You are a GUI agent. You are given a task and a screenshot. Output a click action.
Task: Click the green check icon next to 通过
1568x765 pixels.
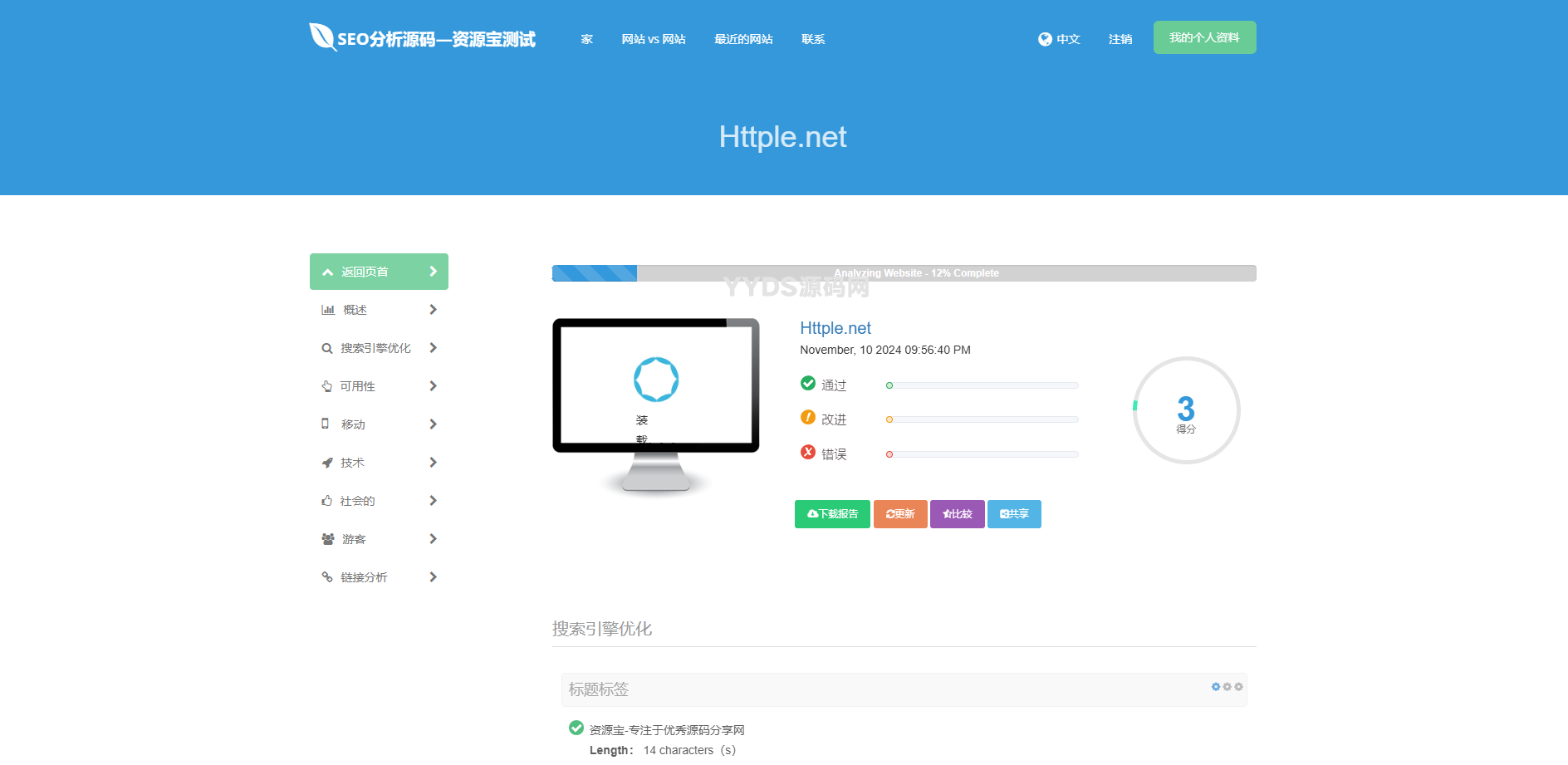click(808, 383)
